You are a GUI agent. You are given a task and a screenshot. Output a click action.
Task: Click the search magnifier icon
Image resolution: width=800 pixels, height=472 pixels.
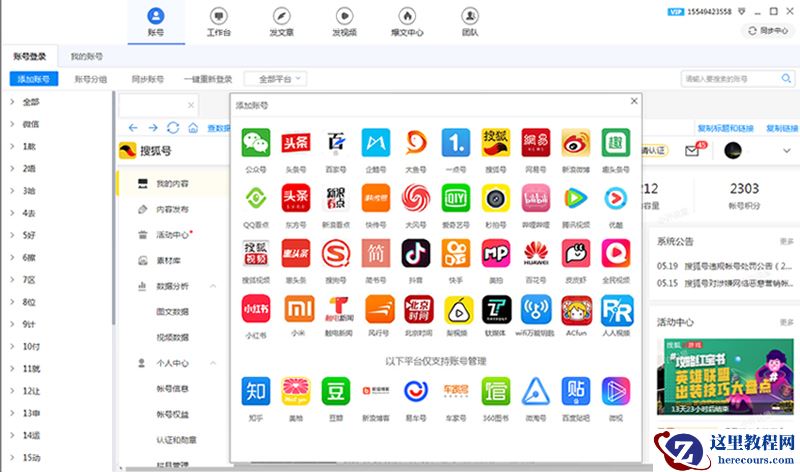(786, 79)
